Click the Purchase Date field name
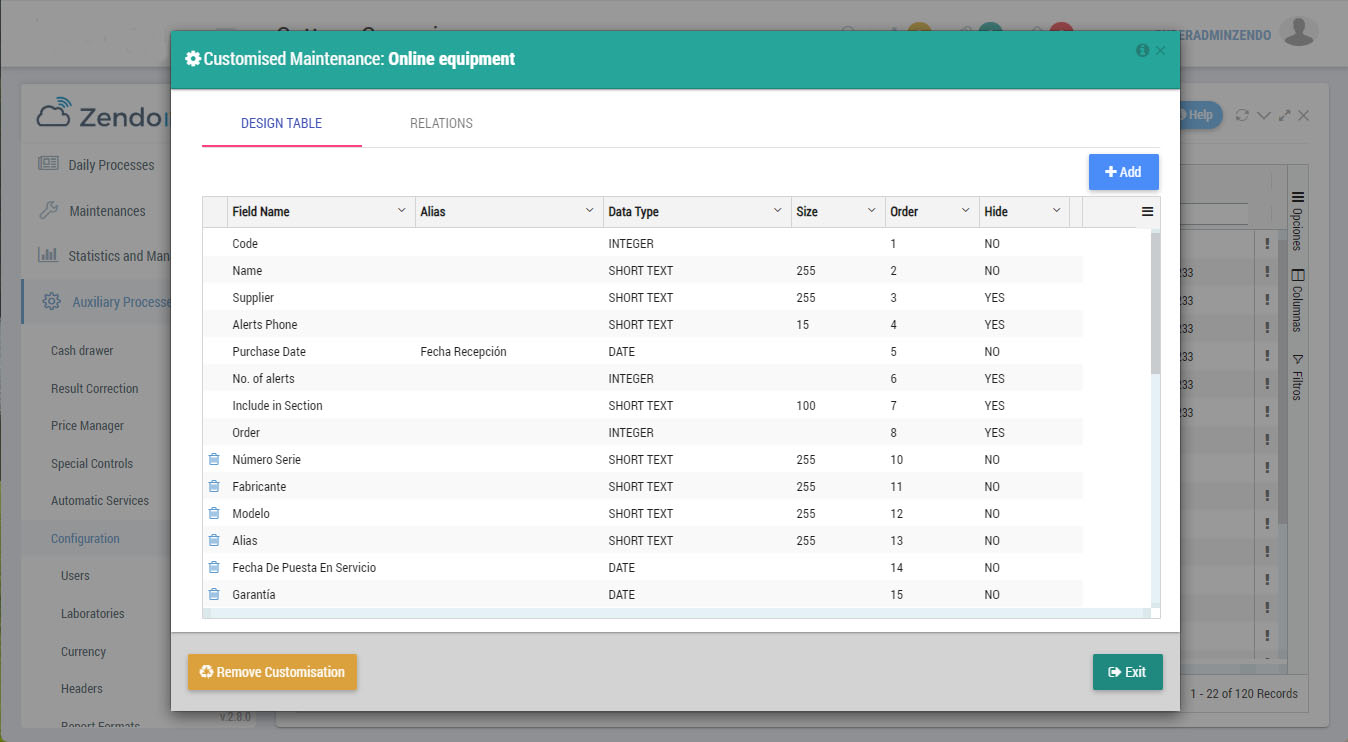Image resolution: width=1348 pixels, height=742 pixels. [269, 352]
